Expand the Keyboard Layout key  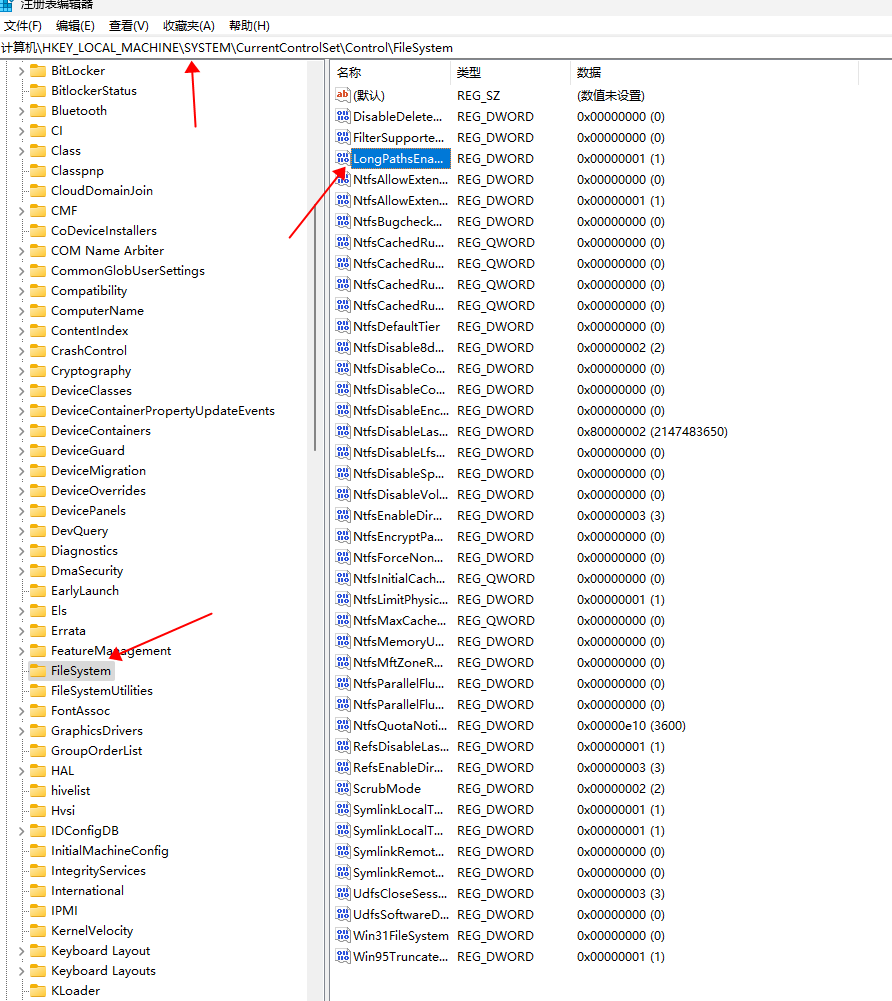(21, 951)
